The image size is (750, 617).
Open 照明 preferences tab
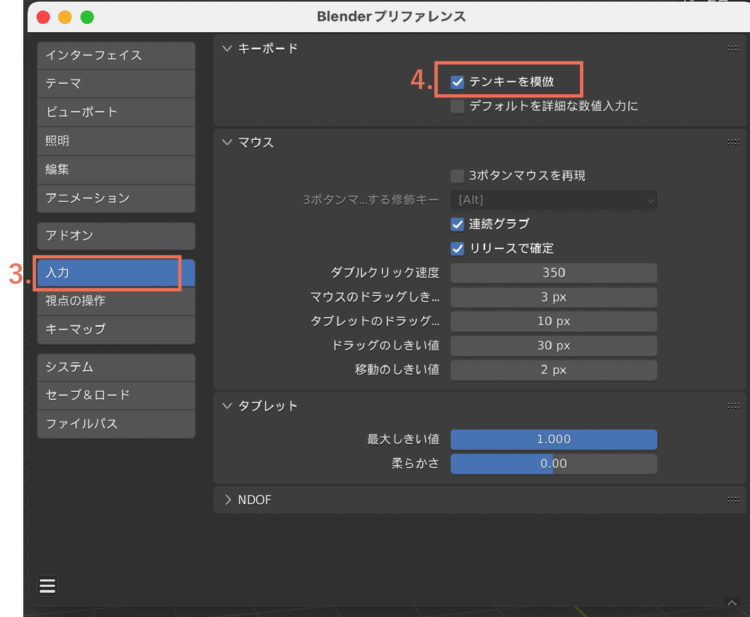pos(116,141)
